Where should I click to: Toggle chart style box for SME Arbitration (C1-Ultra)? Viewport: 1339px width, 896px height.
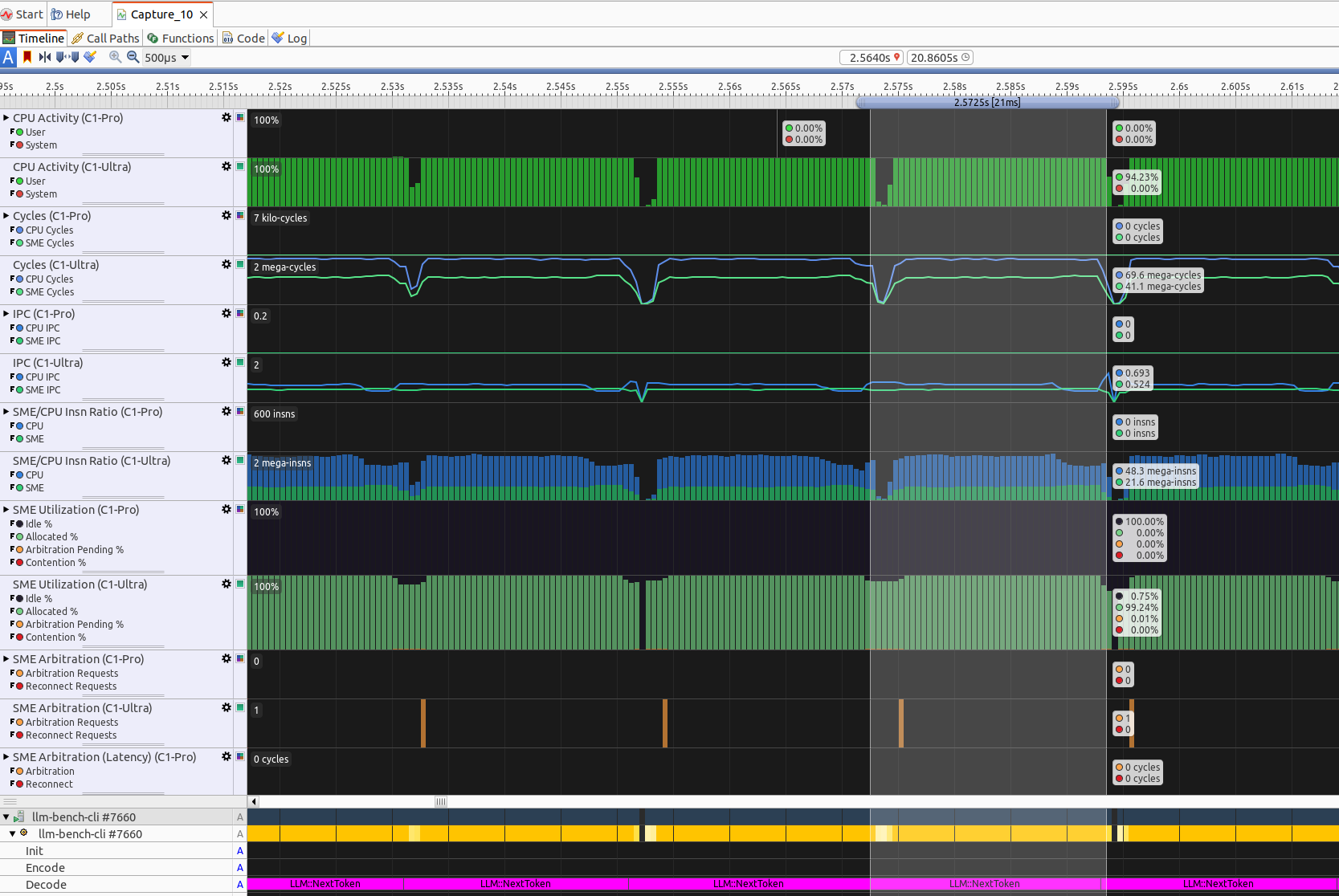pos(240,707)
